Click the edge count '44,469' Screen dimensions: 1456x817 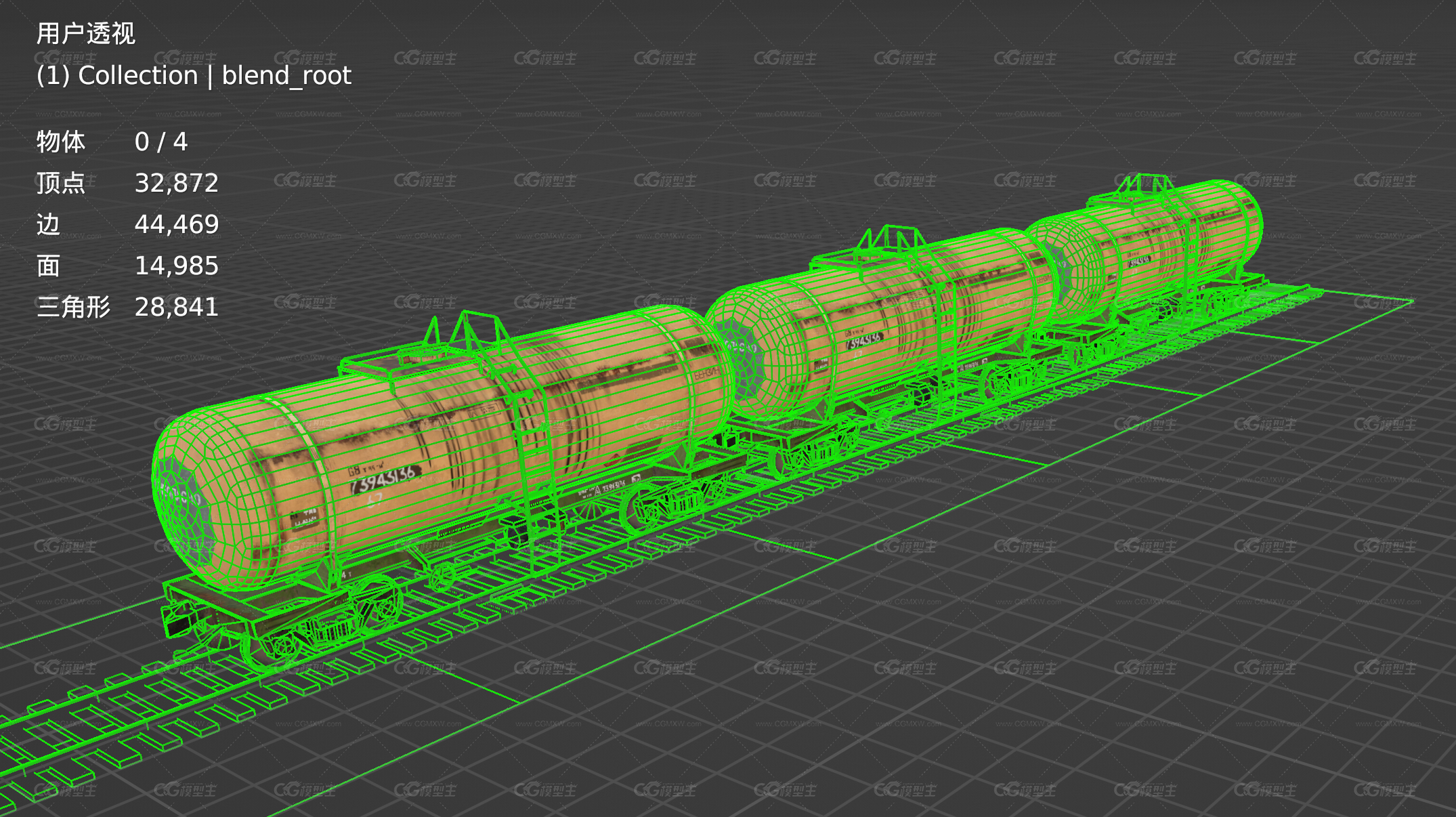coord(177,224)
